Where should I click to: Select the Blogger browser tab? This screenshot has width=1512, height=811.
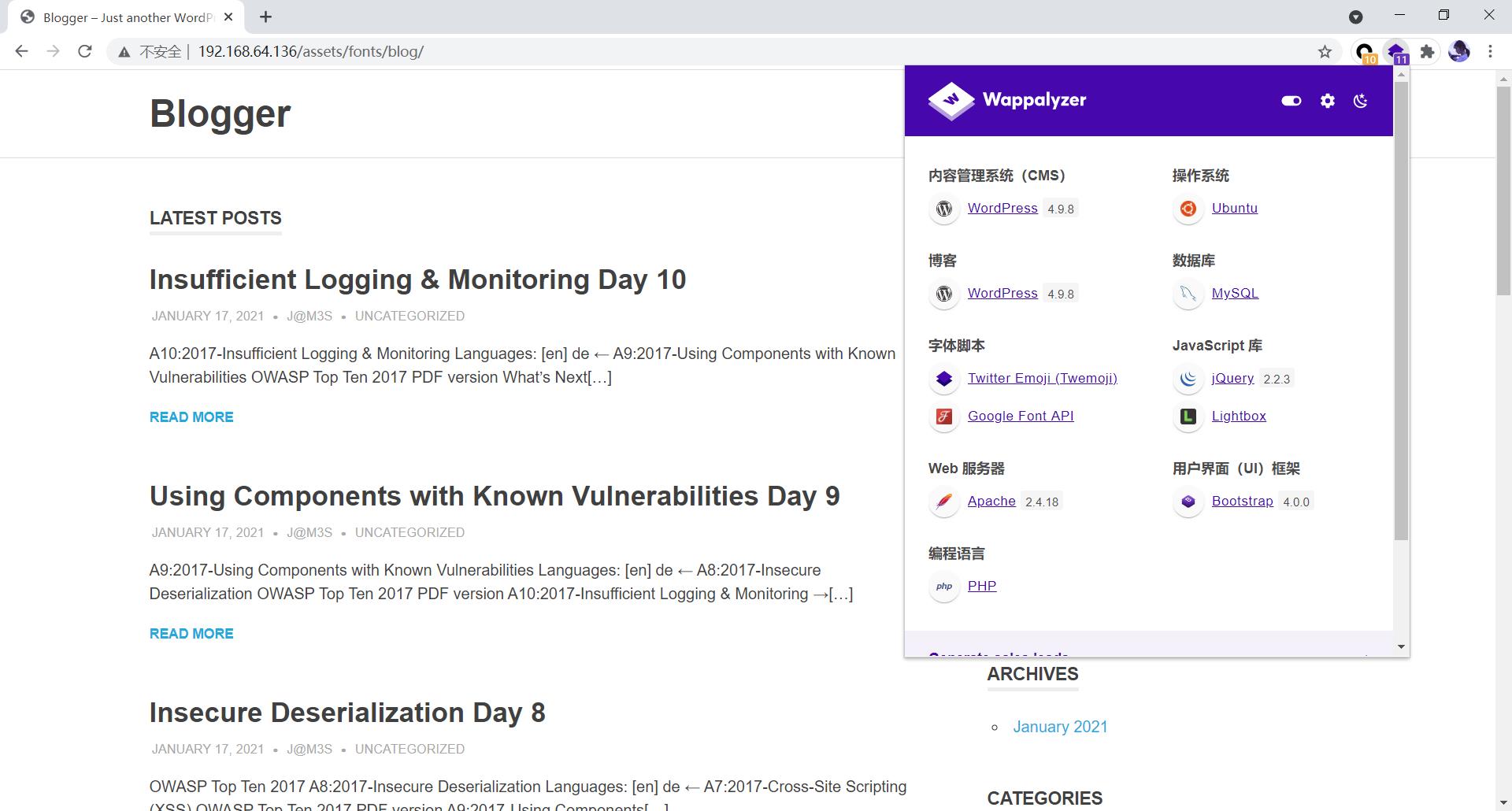tap(126, 17)
